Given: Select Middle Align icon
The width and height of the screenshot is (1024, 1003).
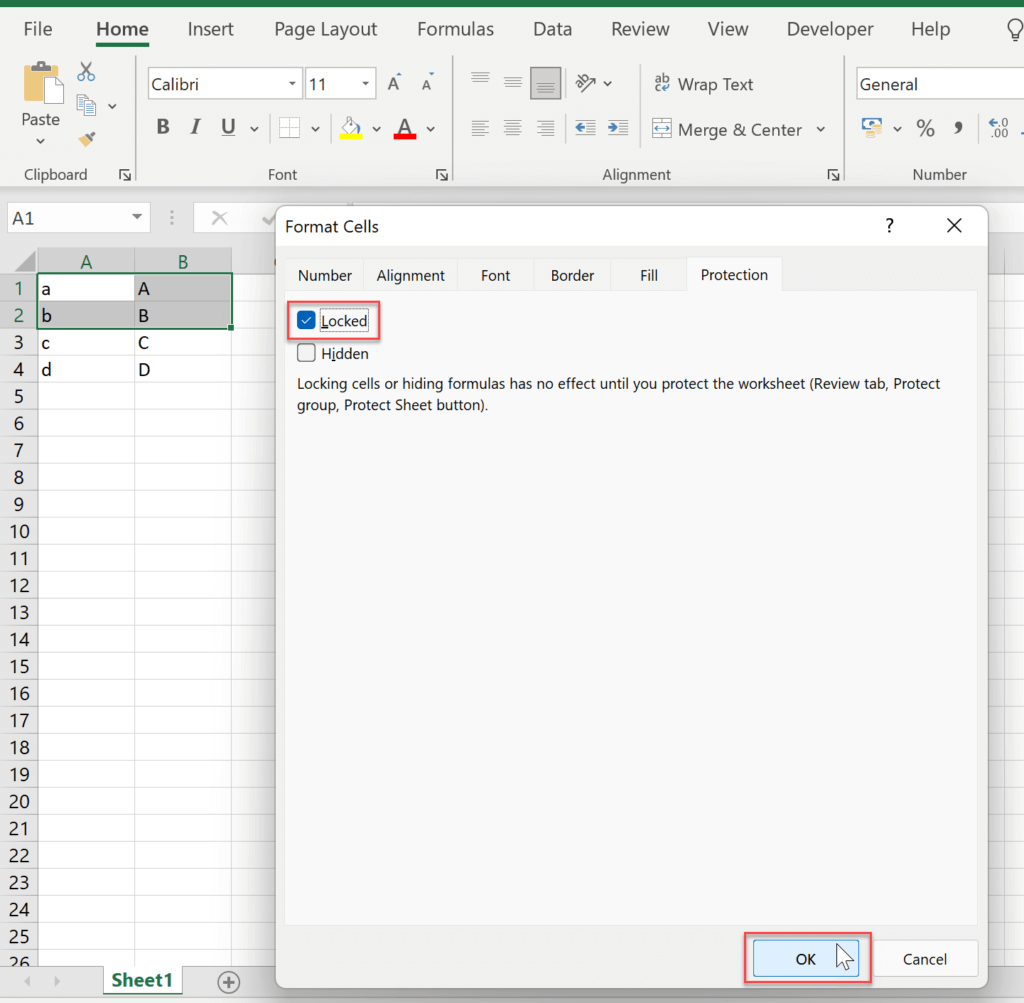Looking at the screenshot, I should pos(513,82).
